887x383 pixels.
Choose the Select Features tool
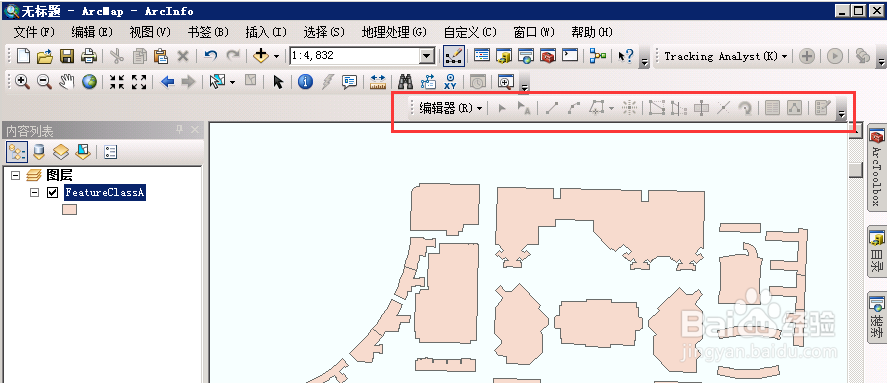click(x=218, y=82)
